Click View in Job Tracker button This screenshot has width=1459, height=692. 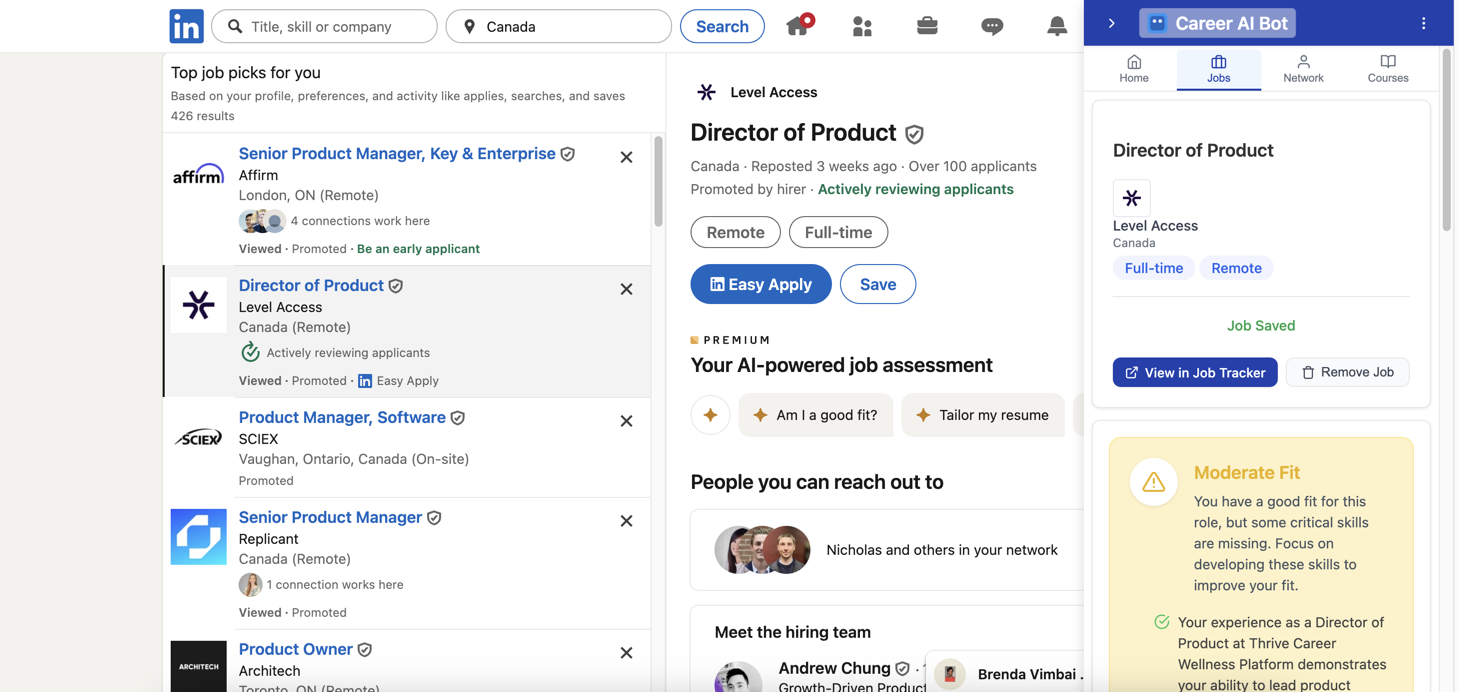1195,372
